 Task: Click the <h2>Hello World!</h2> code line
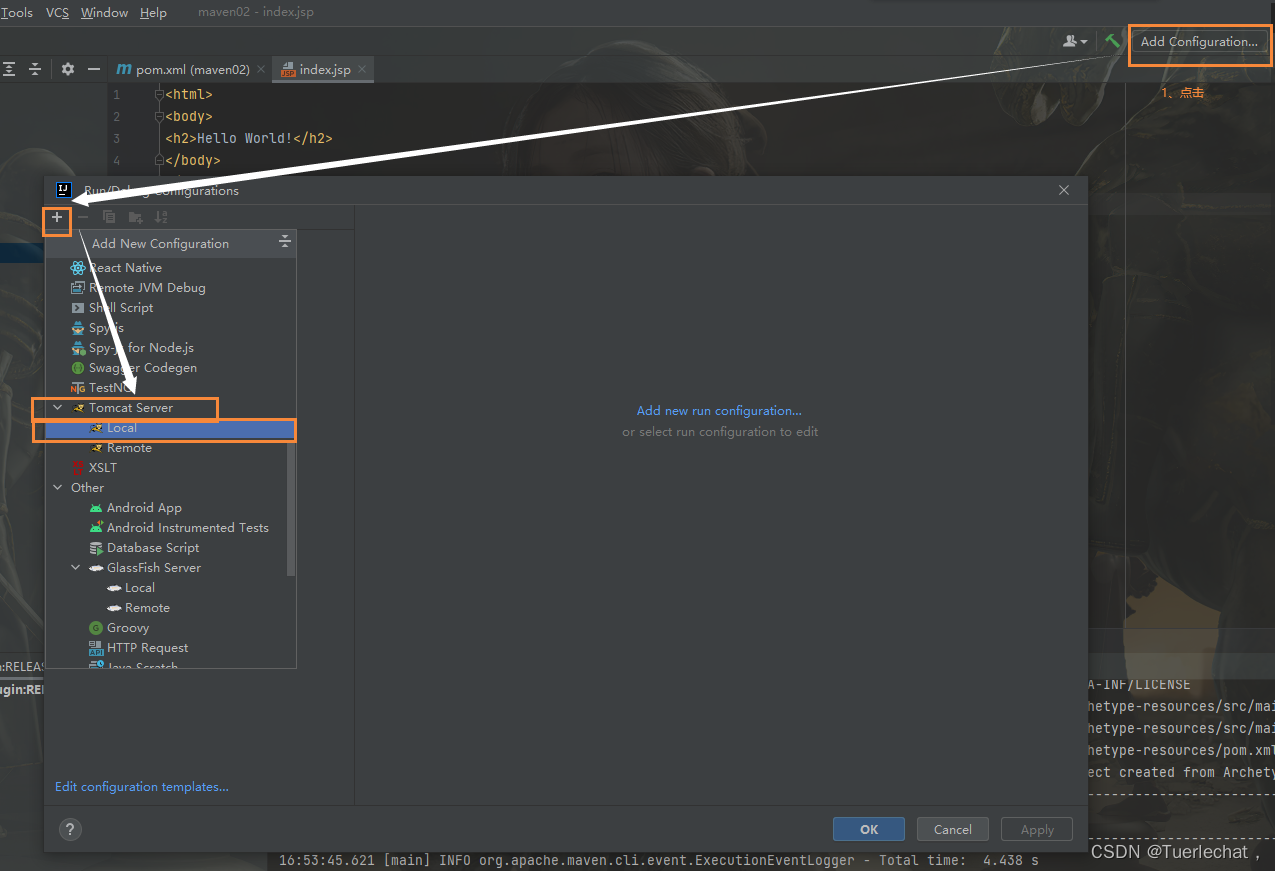(x=249, y=138)
